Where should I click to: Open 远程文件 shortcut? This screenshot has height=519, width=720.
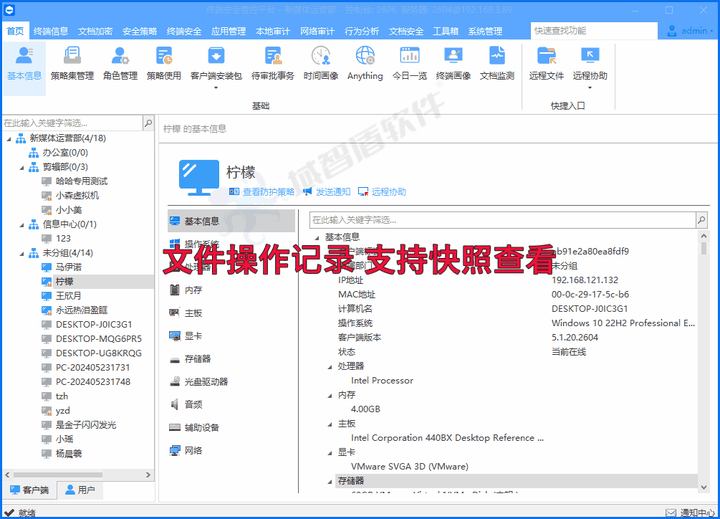(546, 64)
